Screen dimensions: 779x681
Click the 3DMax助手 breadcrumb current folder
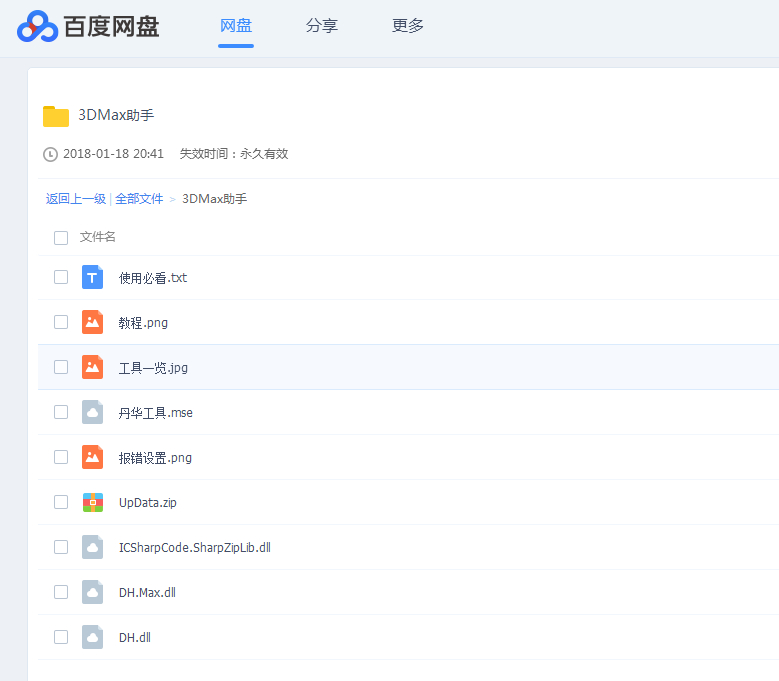(215, 199)
